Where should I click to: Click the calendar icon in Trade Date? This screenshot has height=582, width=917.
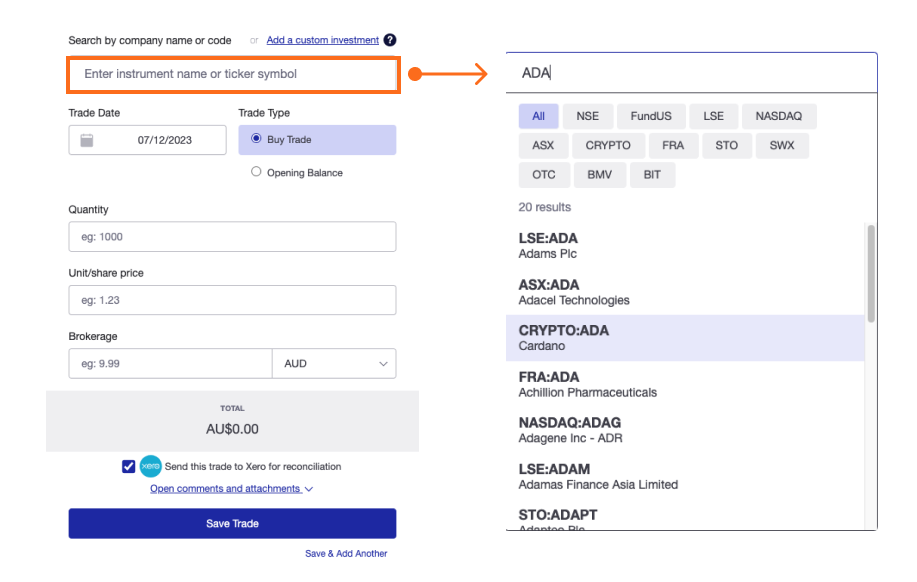pos(87,141)
